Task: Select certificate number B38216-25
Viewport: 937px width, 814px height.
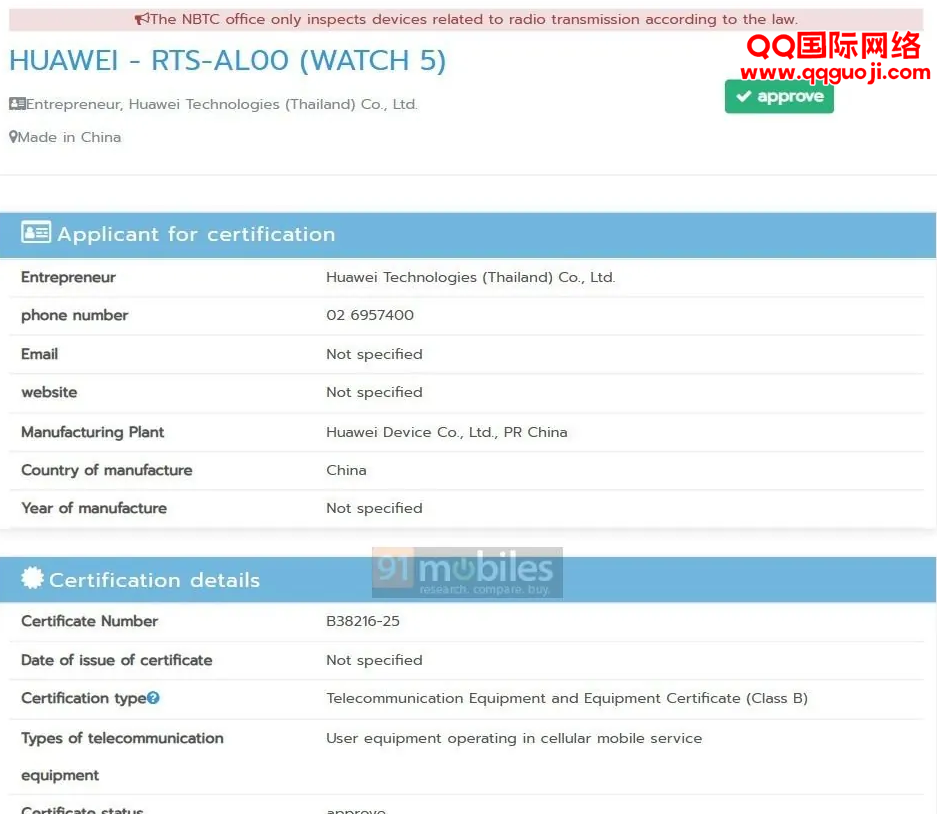Action: pyautogui.click(x=363, y=621)
